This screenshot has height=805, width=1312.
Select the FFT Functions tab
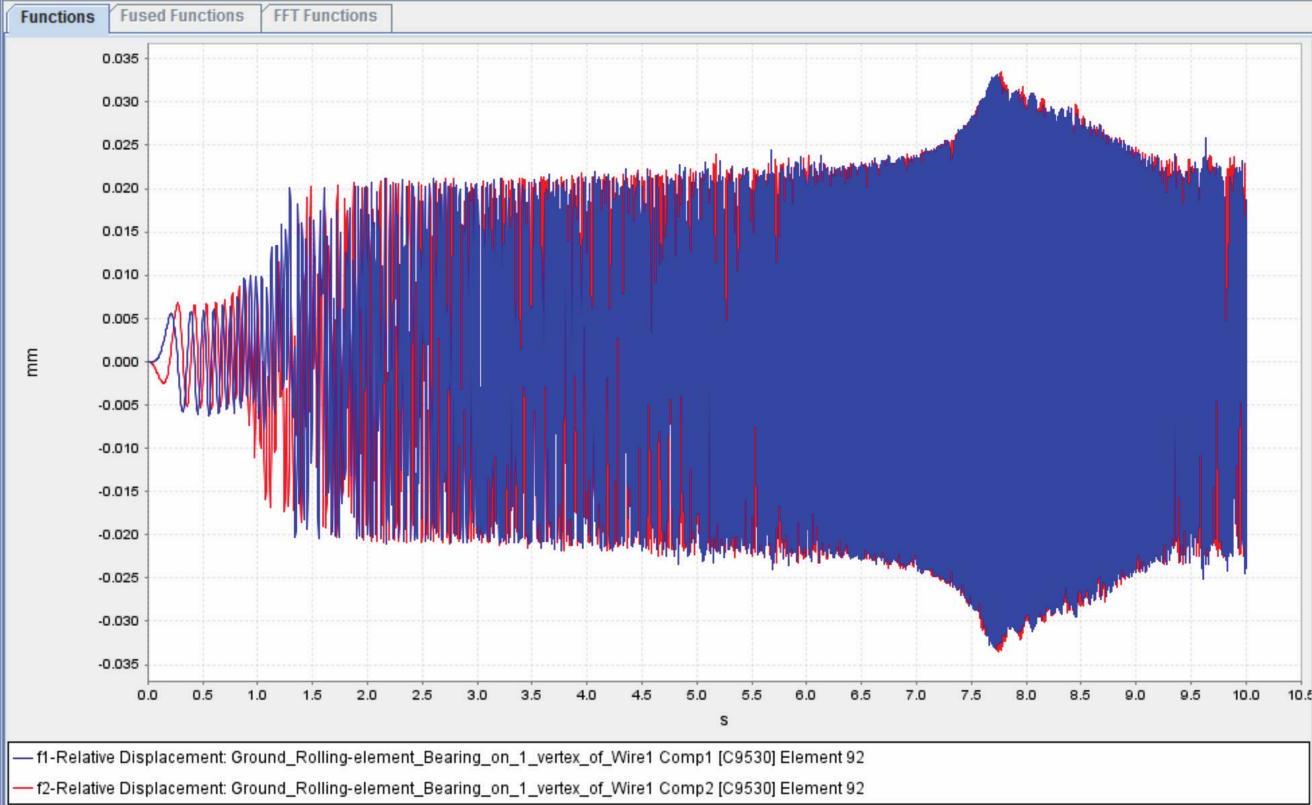[x=327, y=16]
